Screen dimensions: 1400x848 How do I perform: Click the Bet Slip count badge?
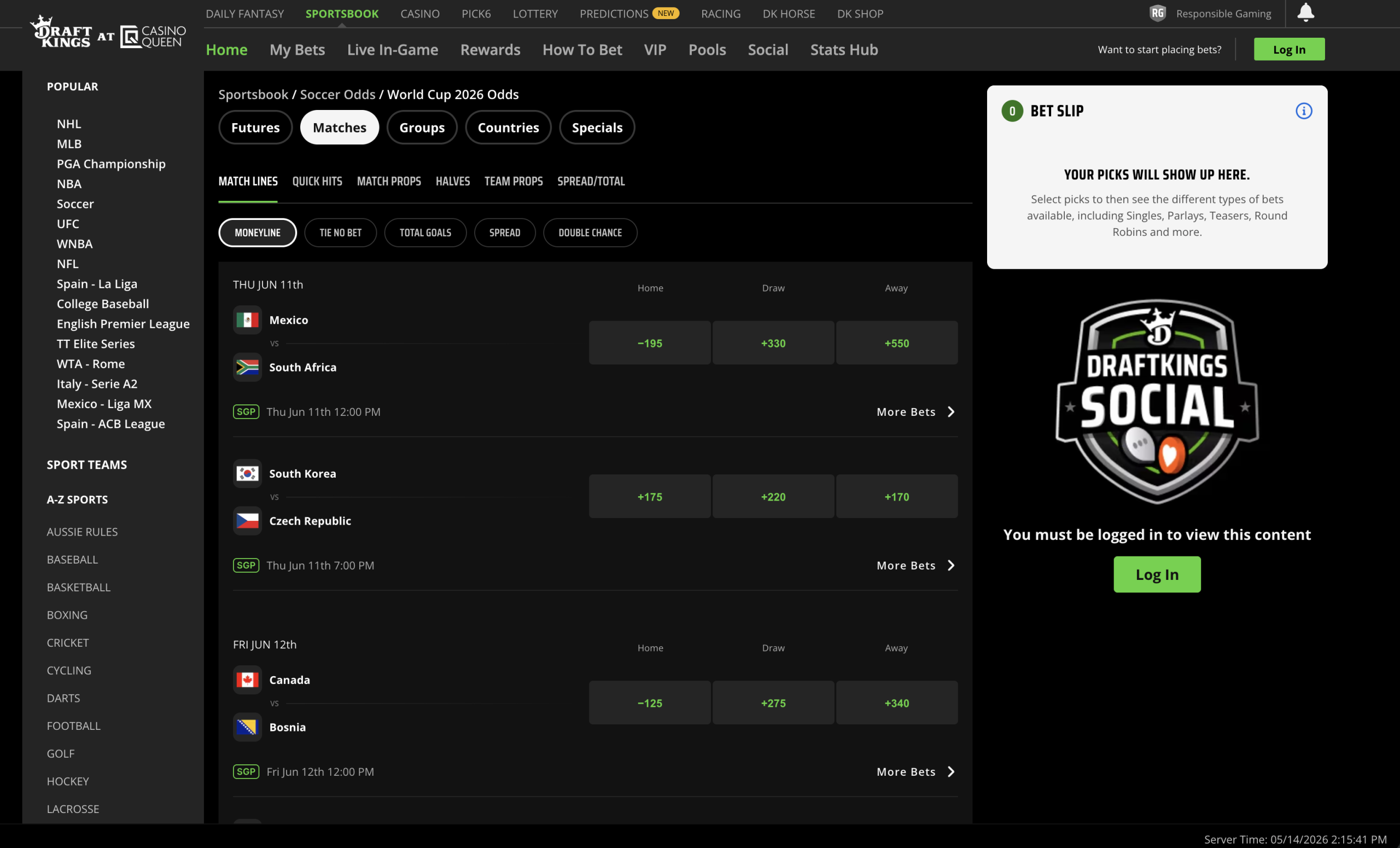pos(1012,111)
